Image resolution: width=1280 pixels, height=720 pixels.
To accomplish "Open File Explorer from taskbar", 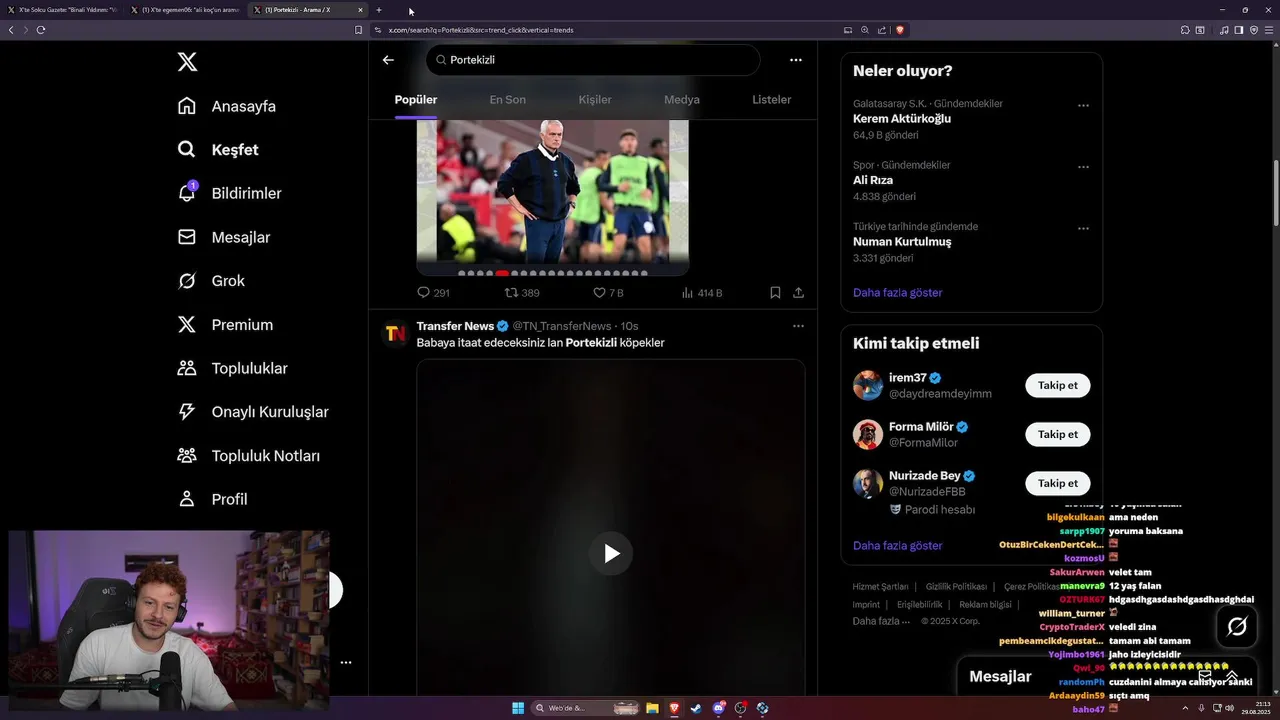I will [x=652, y=708].
